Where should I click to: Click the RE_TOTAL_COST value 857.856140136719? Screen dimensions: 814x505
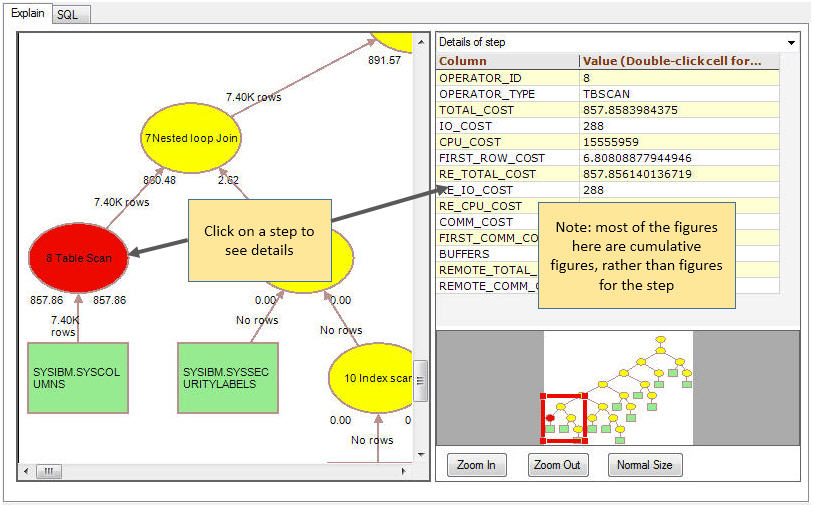[x=679, y=174]
